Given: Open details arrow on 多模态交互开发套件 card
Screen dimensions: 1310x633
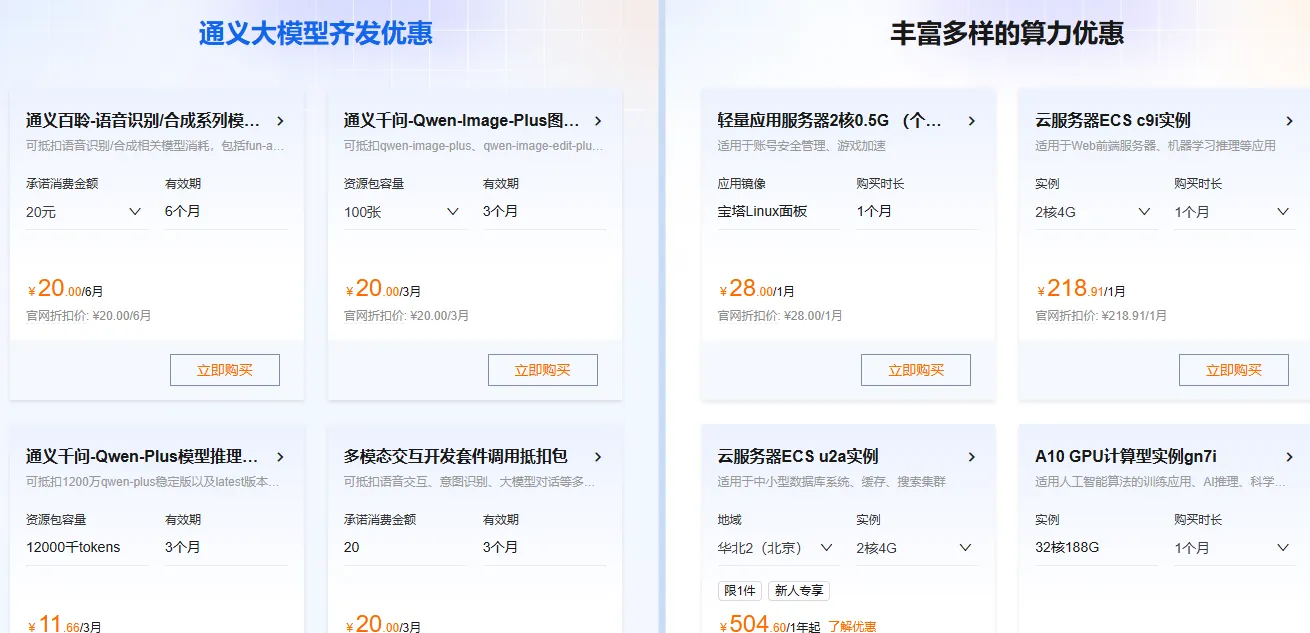Looking at the screenshot, I should (599, 456).
